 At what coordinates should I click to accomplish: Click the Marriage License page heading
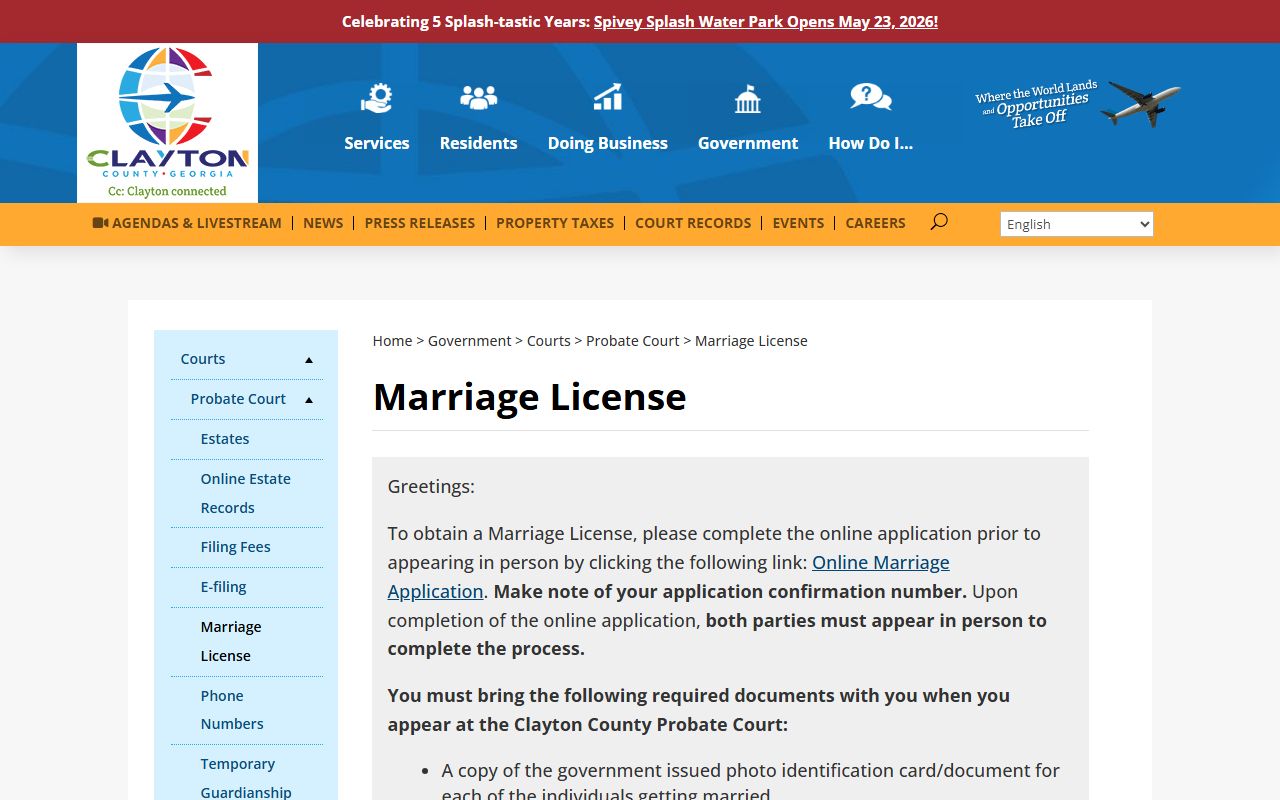tap(530, 397)
